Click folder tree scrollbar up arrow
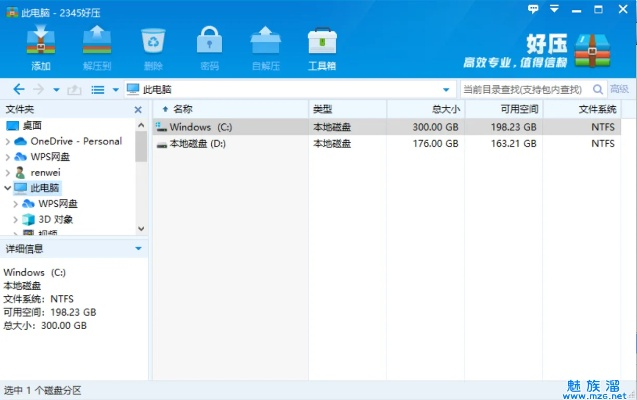Viewport: 637px width, 400px height. pos(141,125)
